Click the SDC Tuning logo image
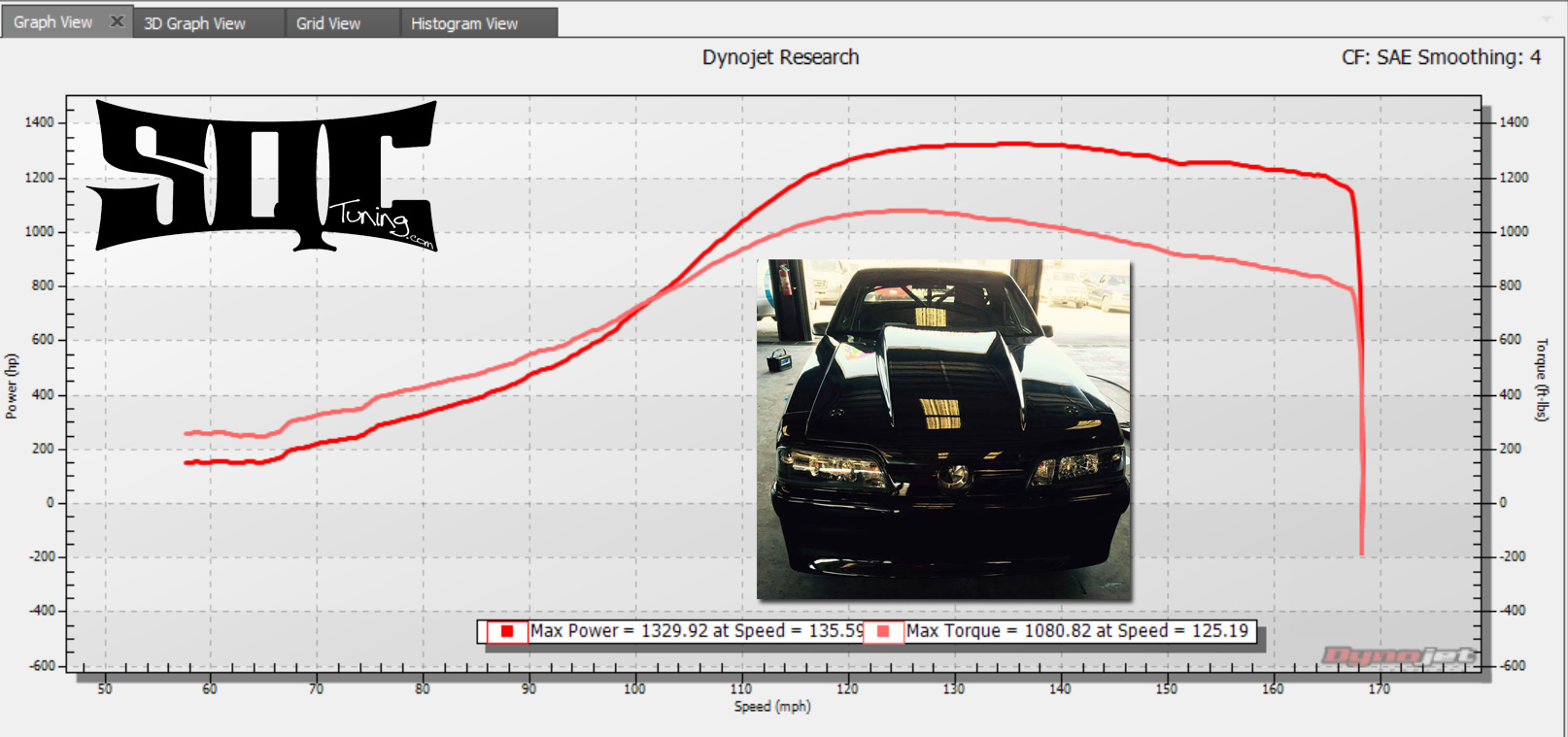The height and width of the screenshot is (737, 1568). [262, 176]
